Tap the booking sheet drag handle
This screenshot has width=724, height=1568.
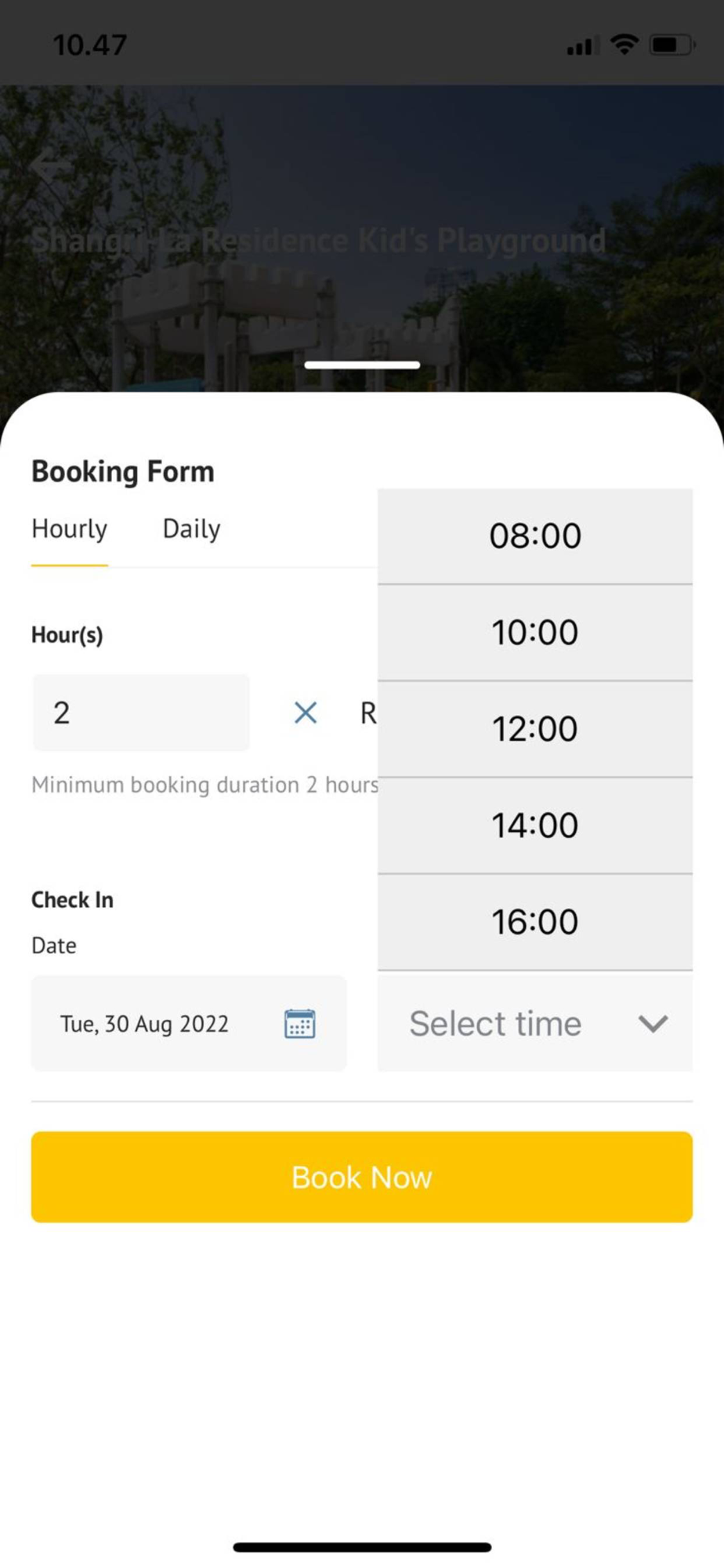click(x=362, y=365)
